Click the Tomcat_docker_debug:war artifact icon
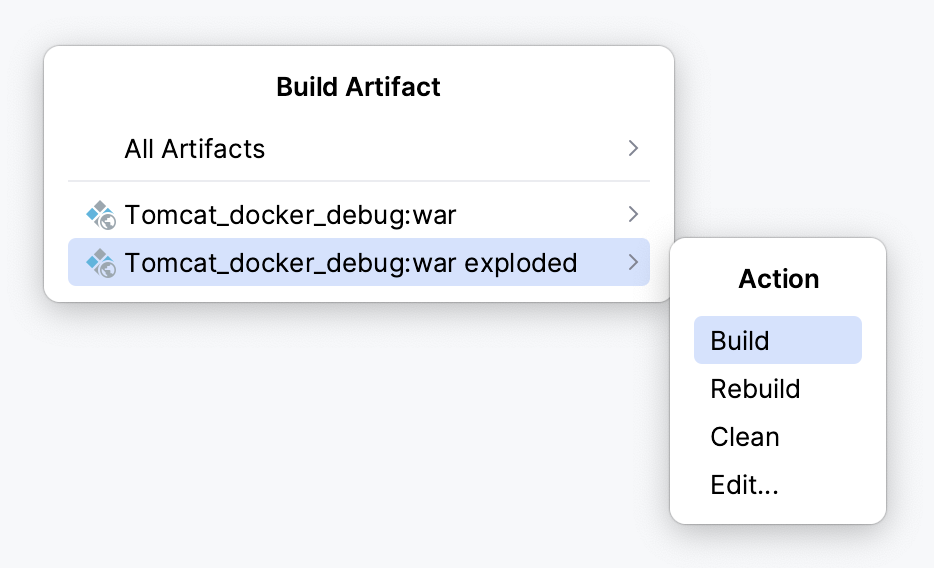934x568 pixels. (x=101, y=214)
